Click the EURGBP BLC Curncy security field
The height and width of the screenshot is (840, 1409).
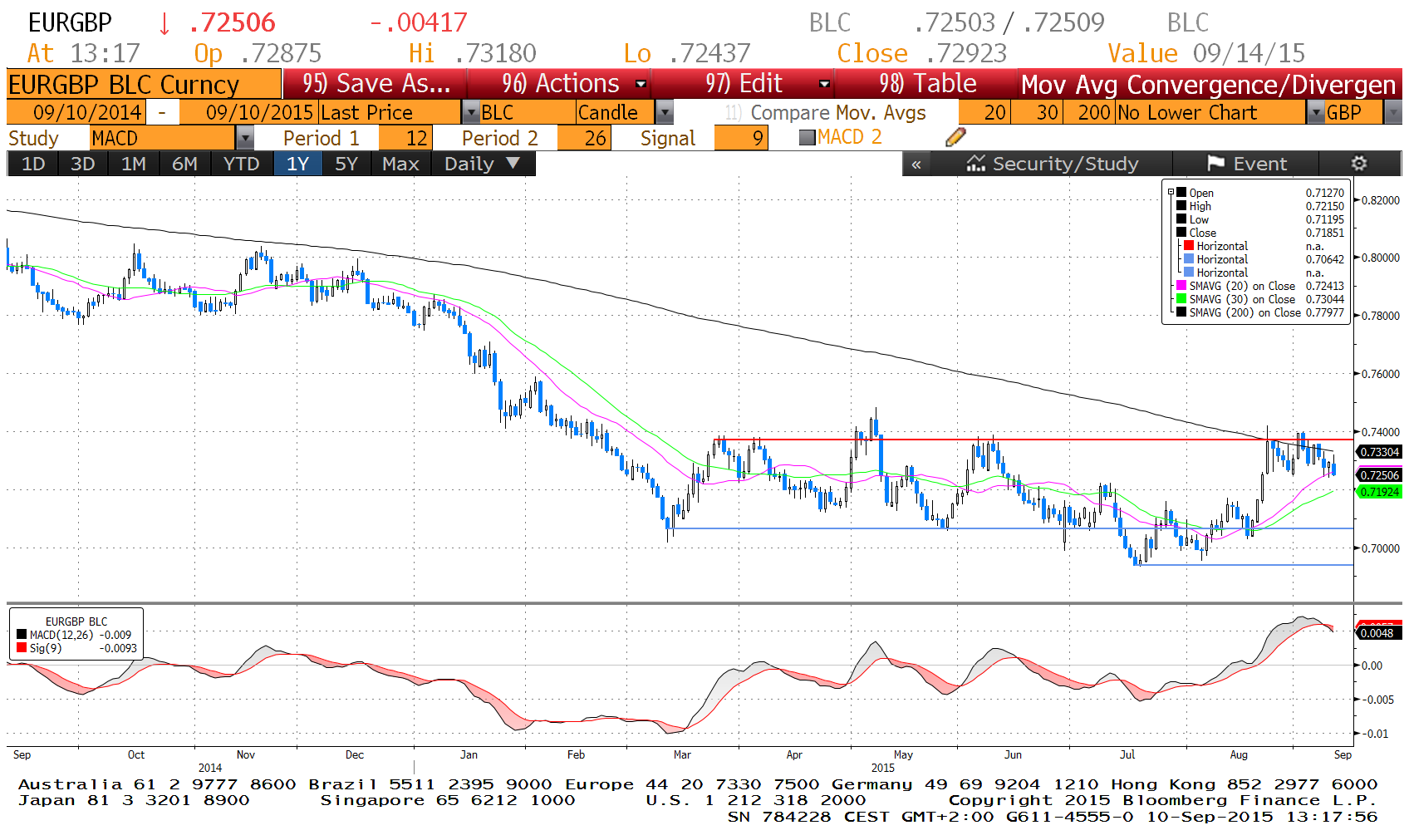(144, 85)
